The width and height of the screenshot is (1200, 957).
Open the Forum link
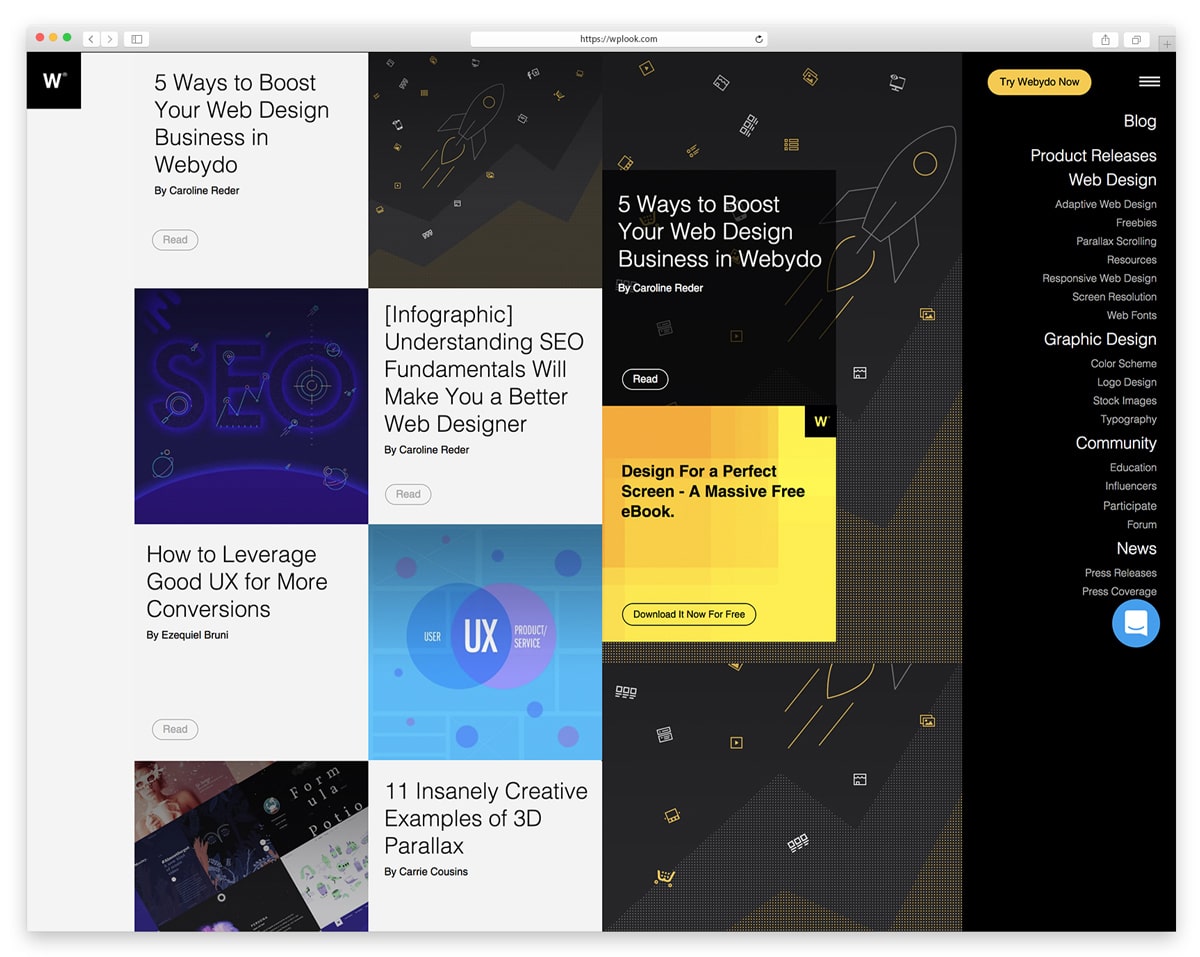tap(1141, 525)
